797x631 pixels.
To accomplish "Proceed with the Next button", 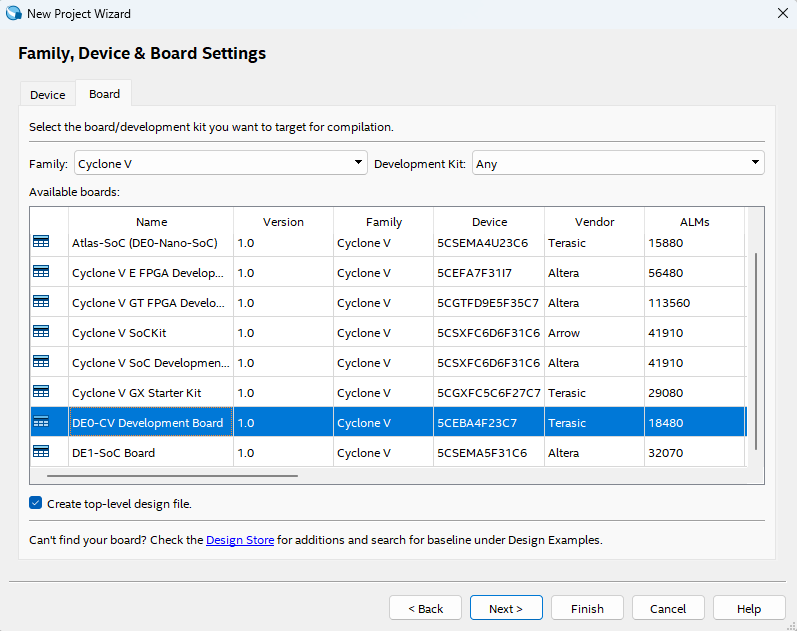I will pyautogui.click(x=506, y=608).
